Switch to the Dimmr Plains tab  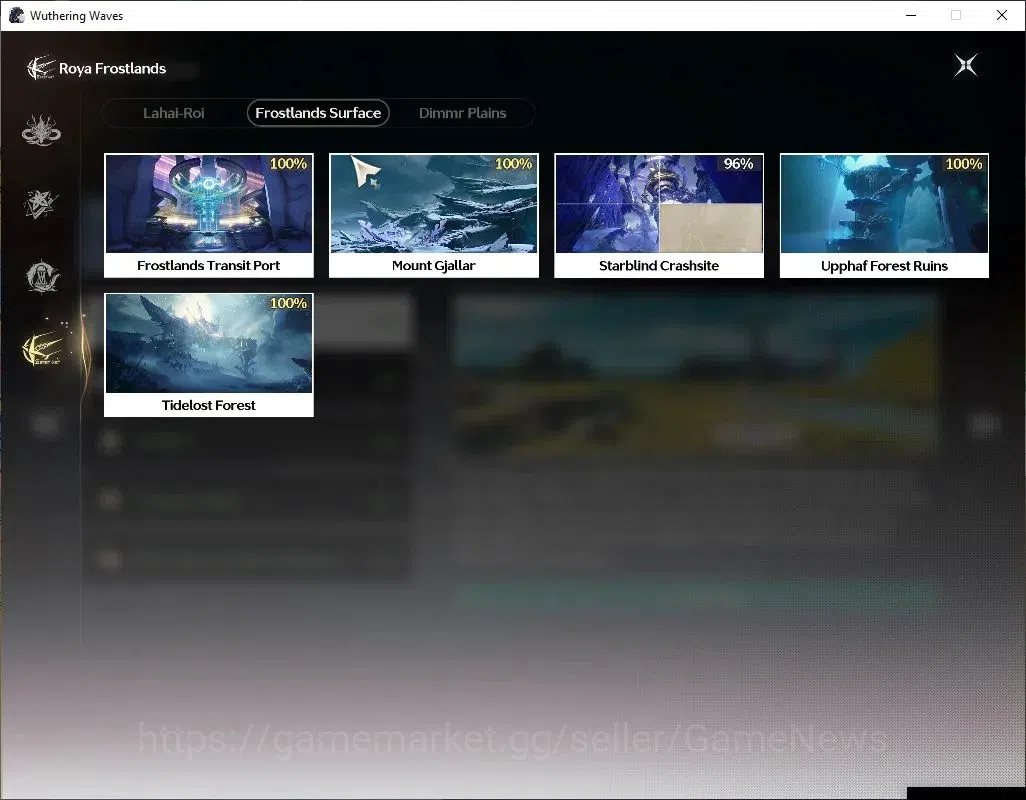click(x=463, y=113)
